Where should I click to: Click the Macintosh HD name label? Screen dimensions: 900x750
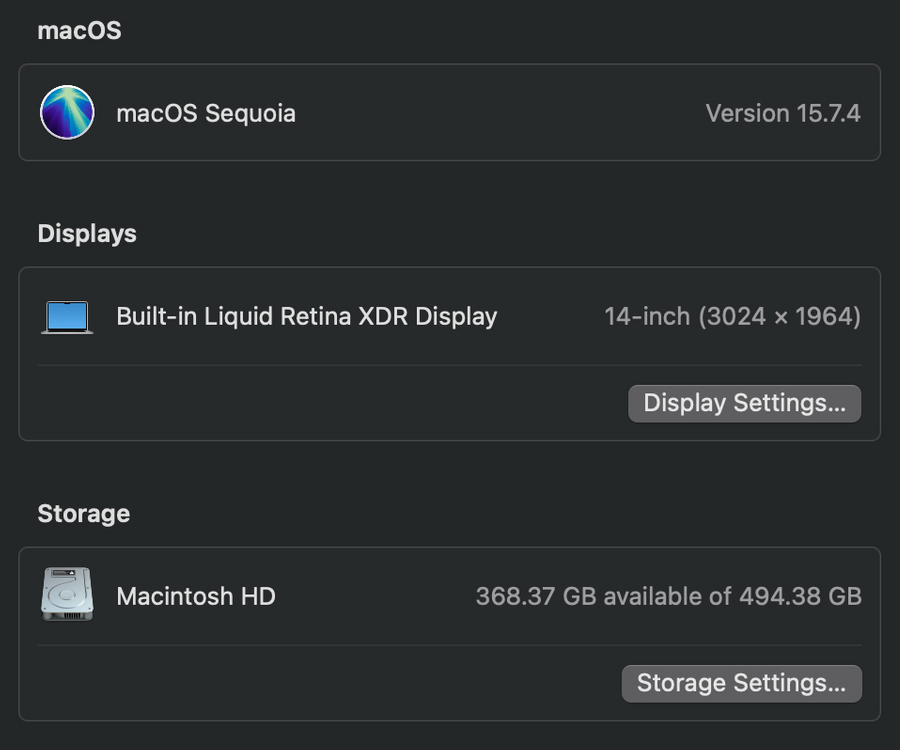[x=196, y=596]
